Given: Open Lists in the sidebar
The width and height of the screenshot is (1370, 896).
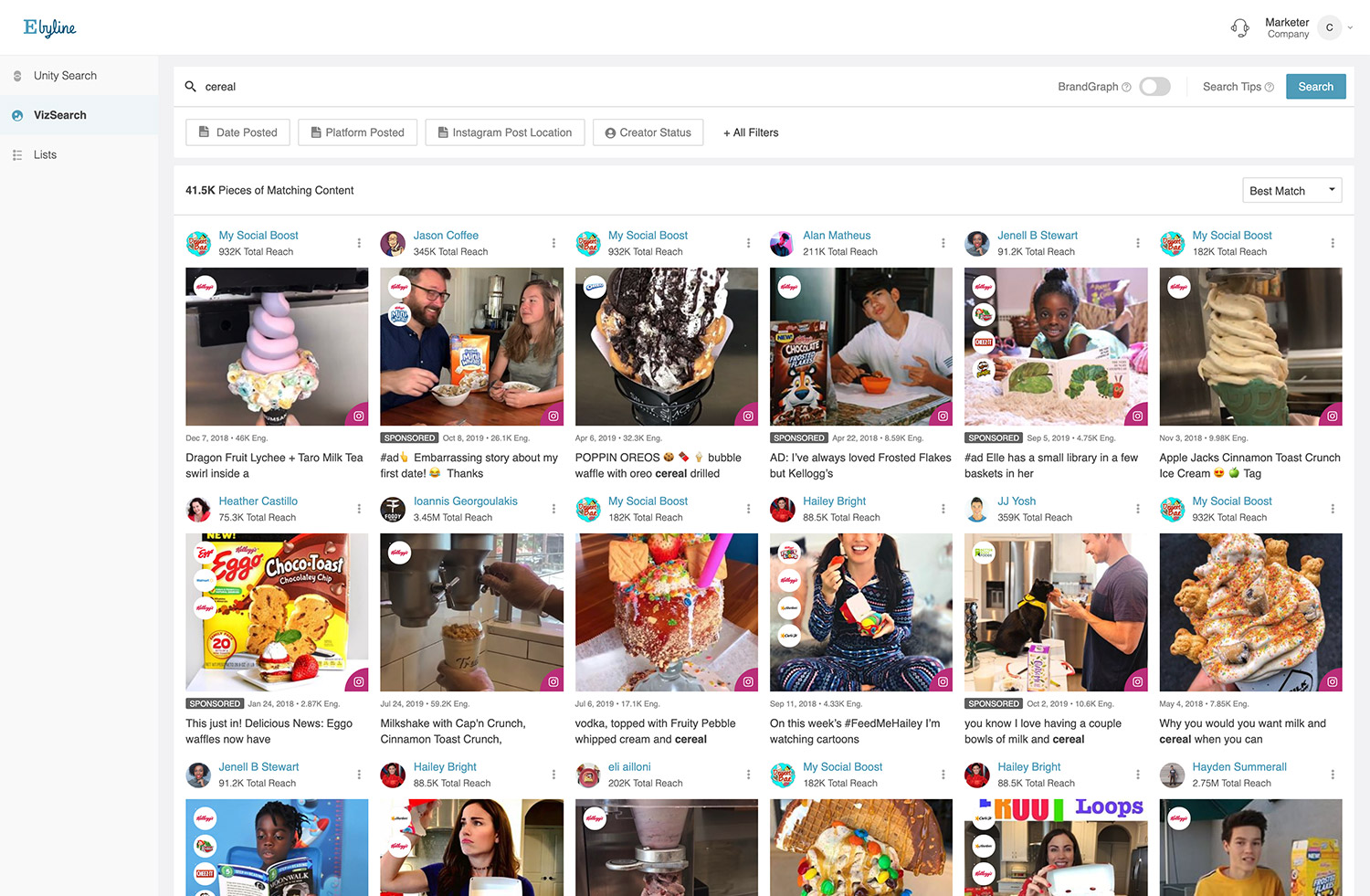Looking at the screenshot, I should point(45,155).
